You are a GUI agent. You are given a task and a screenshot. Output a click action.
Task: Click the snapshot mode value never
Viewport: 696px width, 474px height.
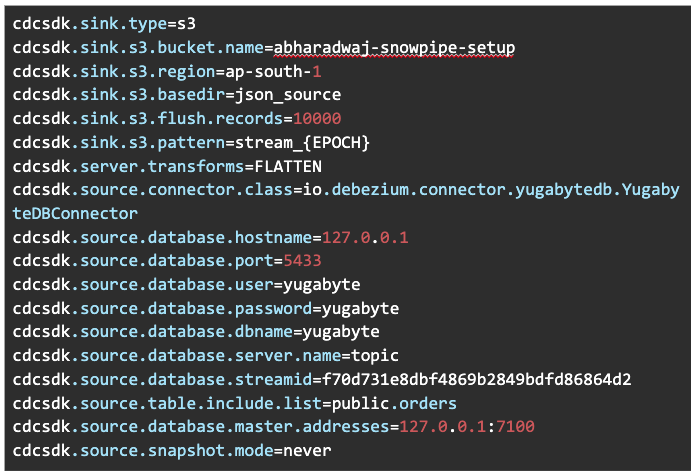308,451
